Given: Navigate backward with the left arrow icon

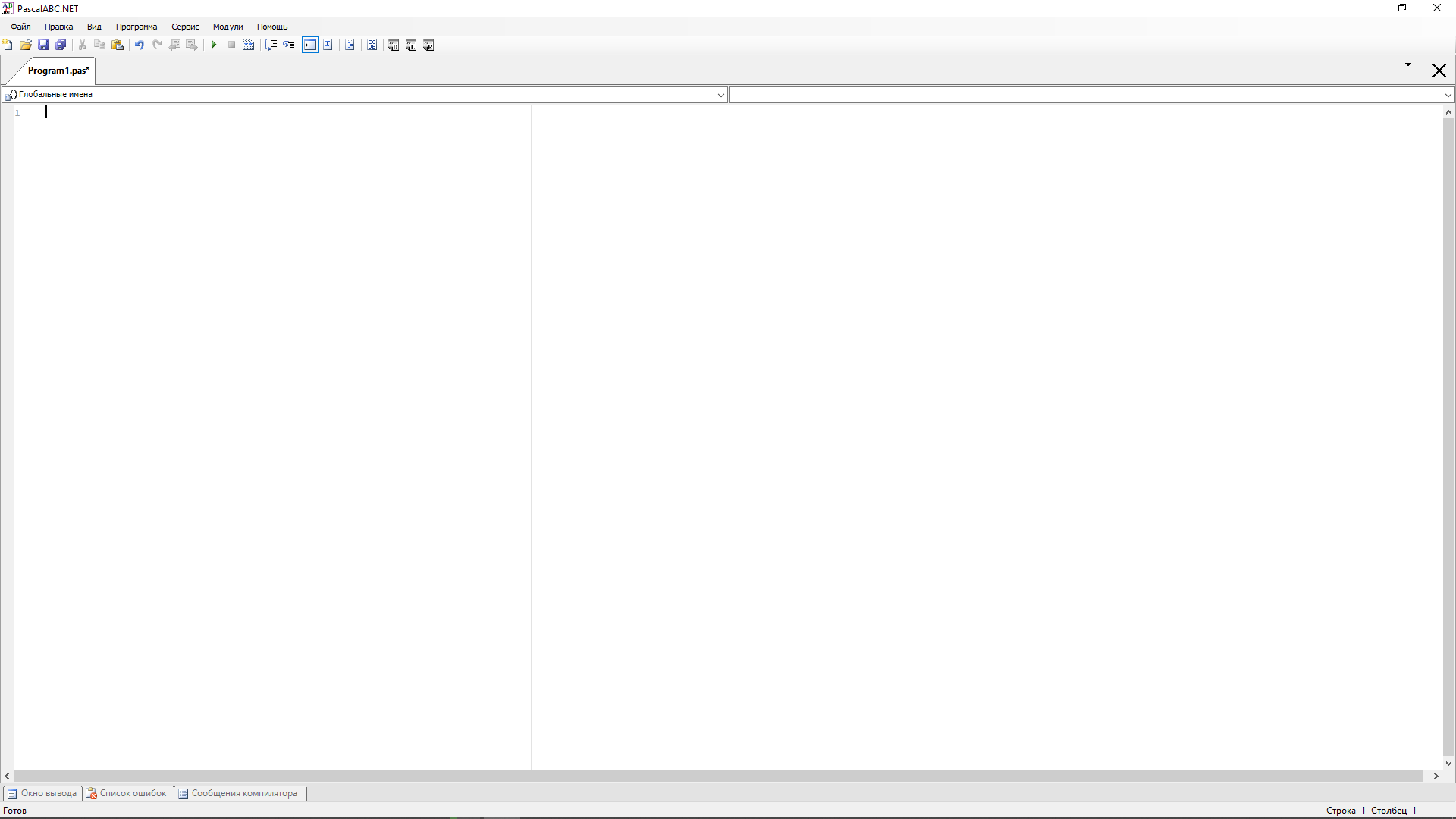Looking at the screenshot, I should click(x=174, y=45).
